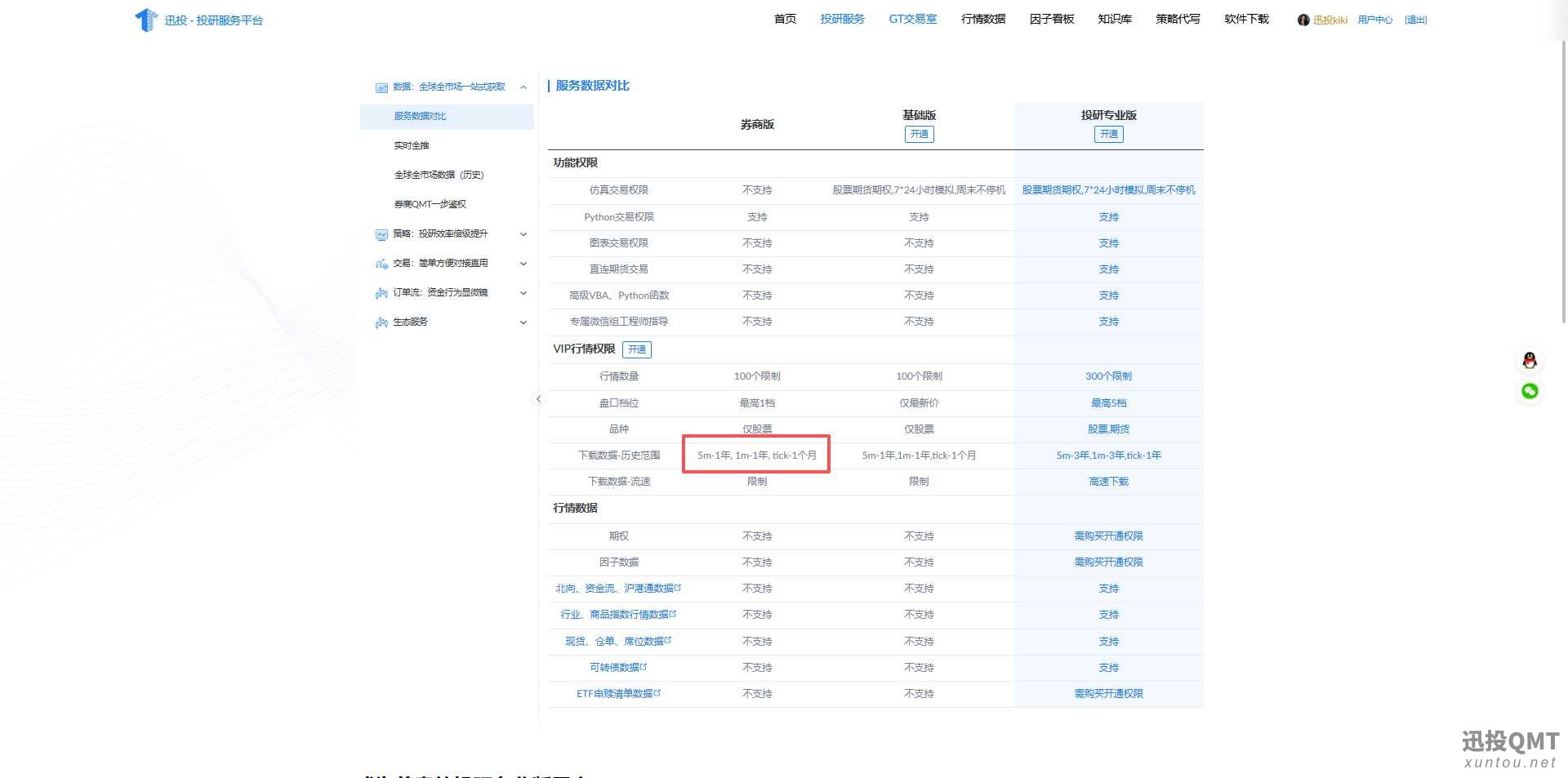The image size is (1568, 778).
Task: Open the 可转债数据 external link
Action: 617,668
